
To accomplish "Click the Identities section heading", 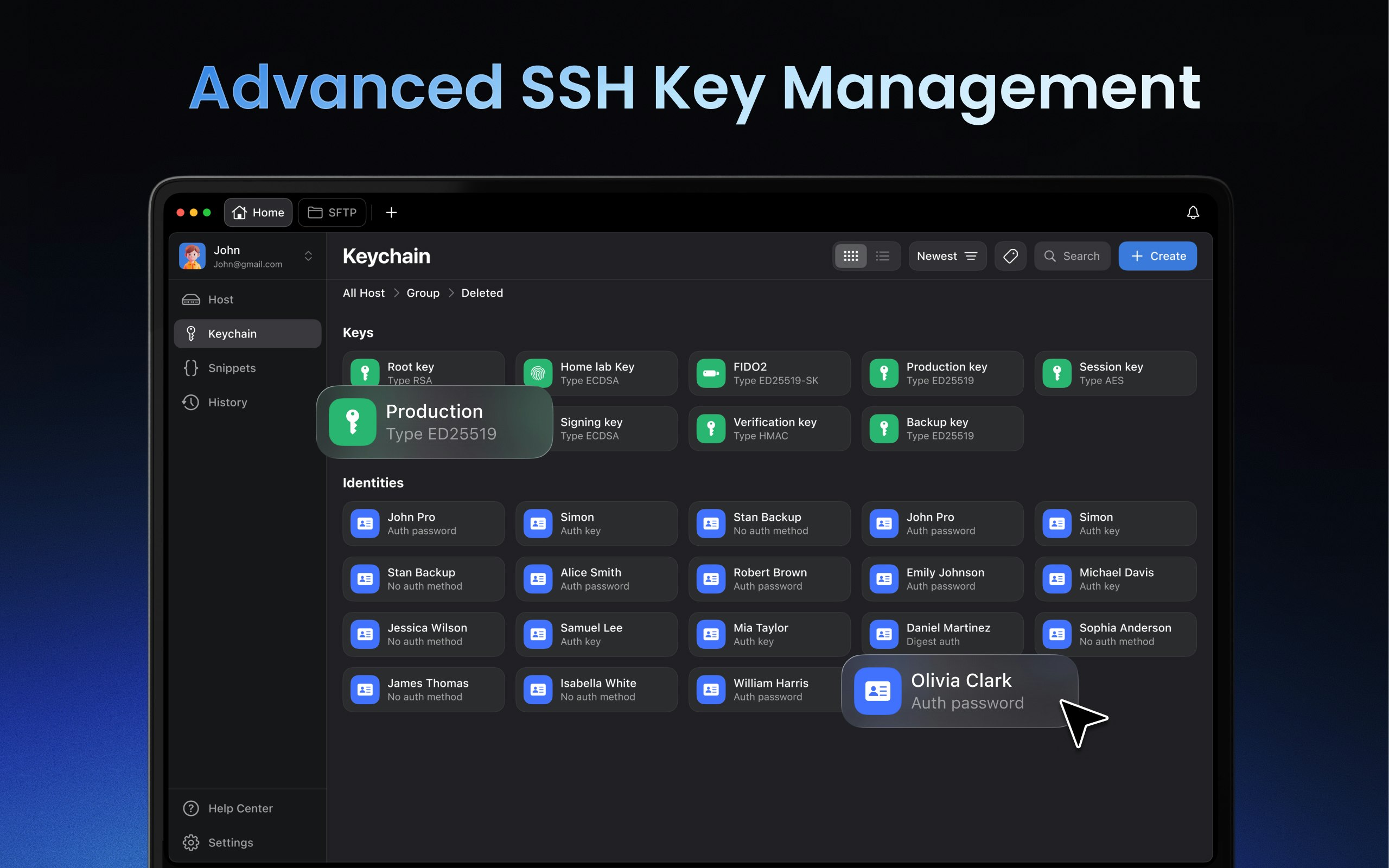I will pyautogui.click(x=373, y=483).
